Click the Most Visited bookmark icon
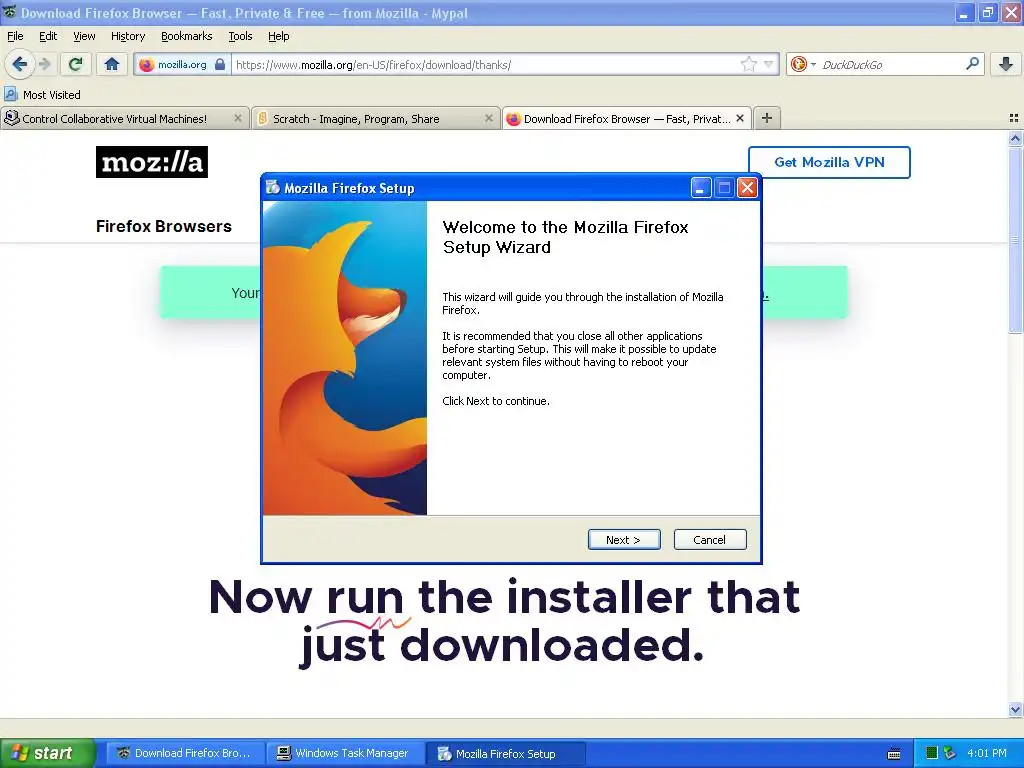 coord(11,95)
